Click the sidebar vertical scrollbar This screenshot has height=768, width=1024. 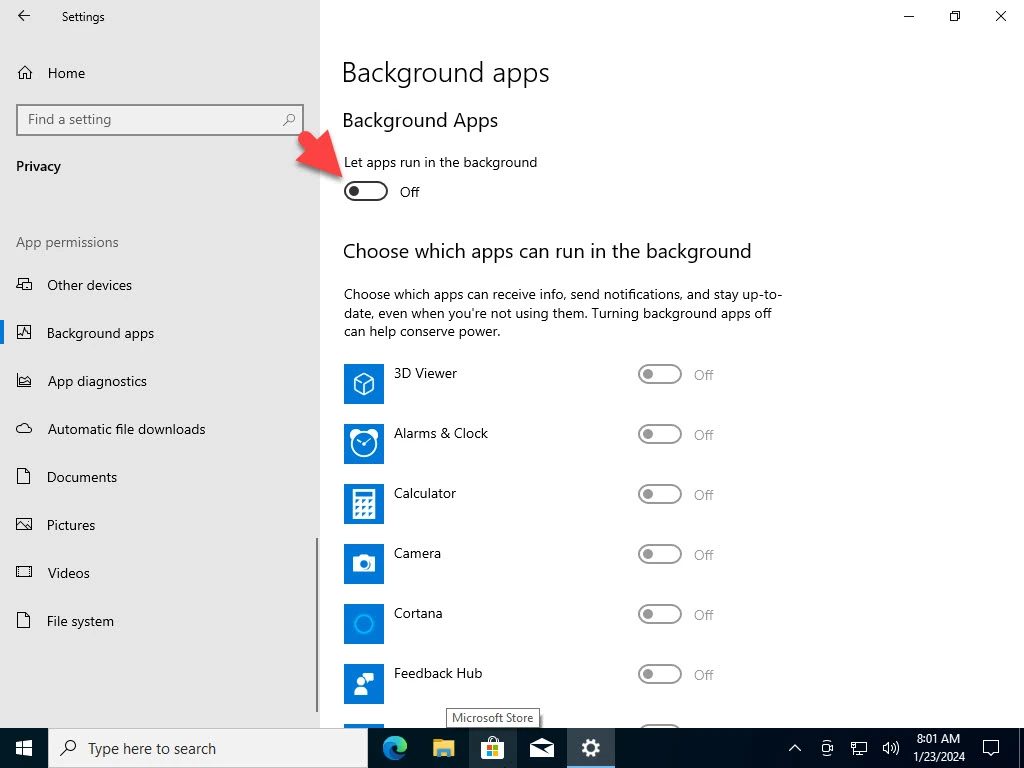point(317,624)
